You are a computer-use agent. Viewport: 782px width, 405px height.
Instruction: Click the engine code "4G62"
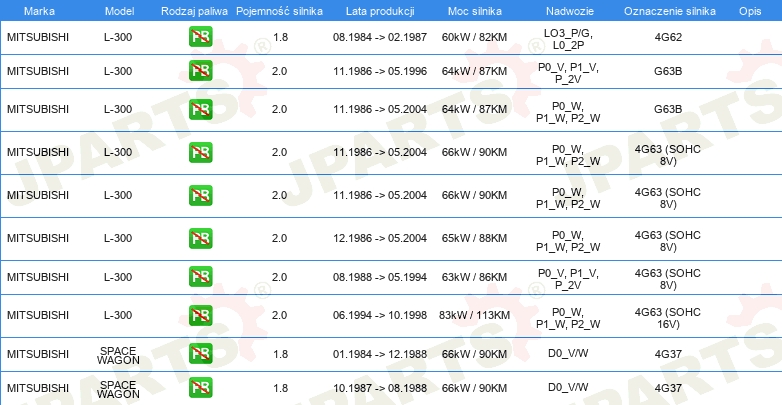(x=668, y=37)
